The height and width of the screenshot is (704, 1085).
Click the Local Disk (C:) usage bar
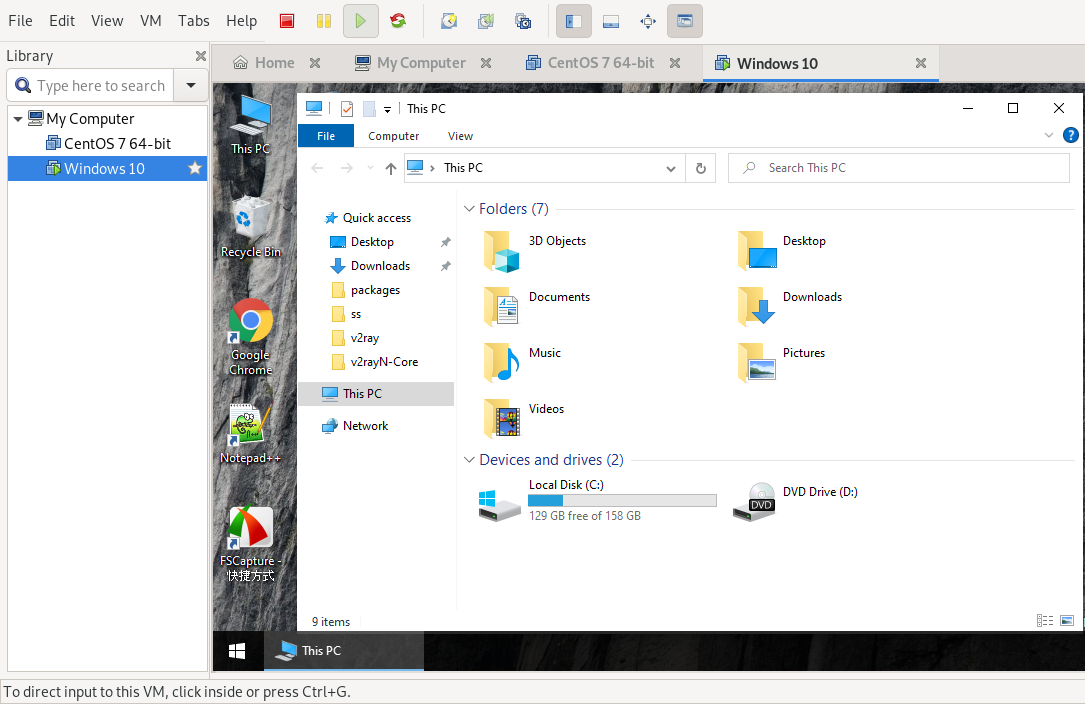click(622, 500)
